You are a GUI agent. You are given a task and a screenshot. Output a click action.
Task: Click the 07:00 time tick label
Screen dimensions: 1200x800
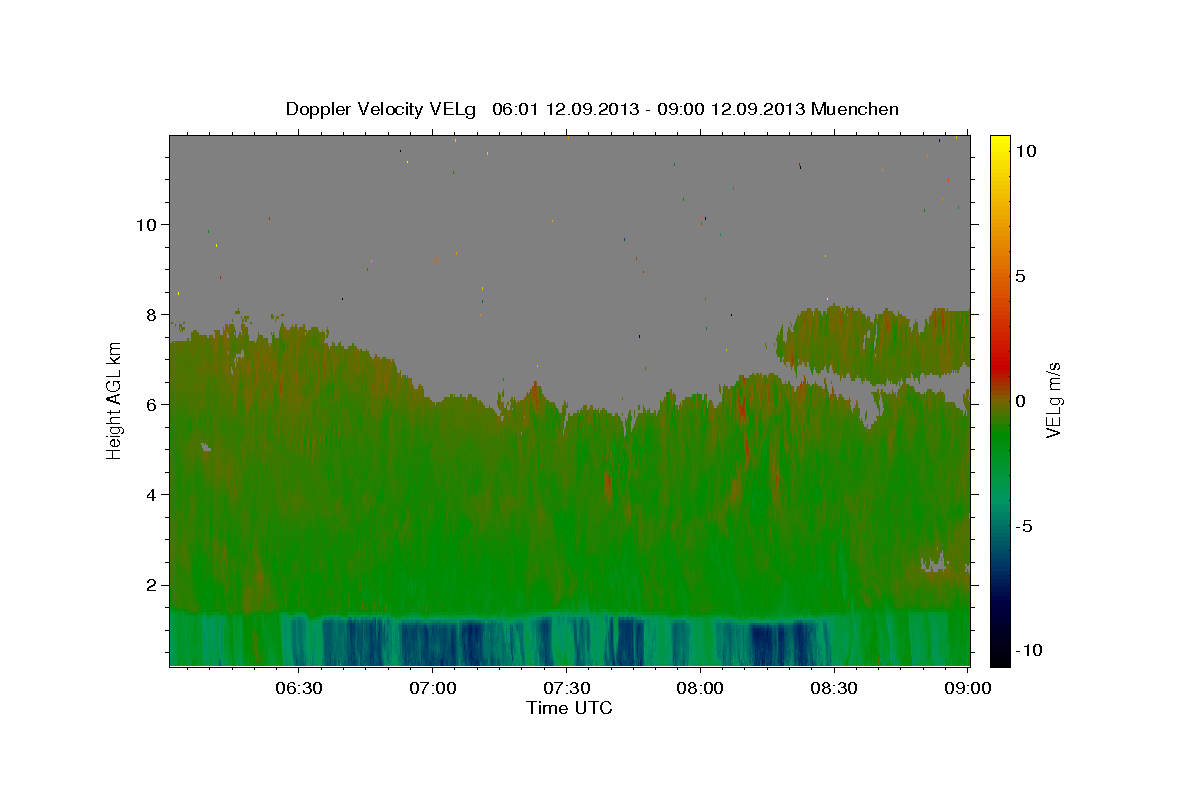(432, 689)
